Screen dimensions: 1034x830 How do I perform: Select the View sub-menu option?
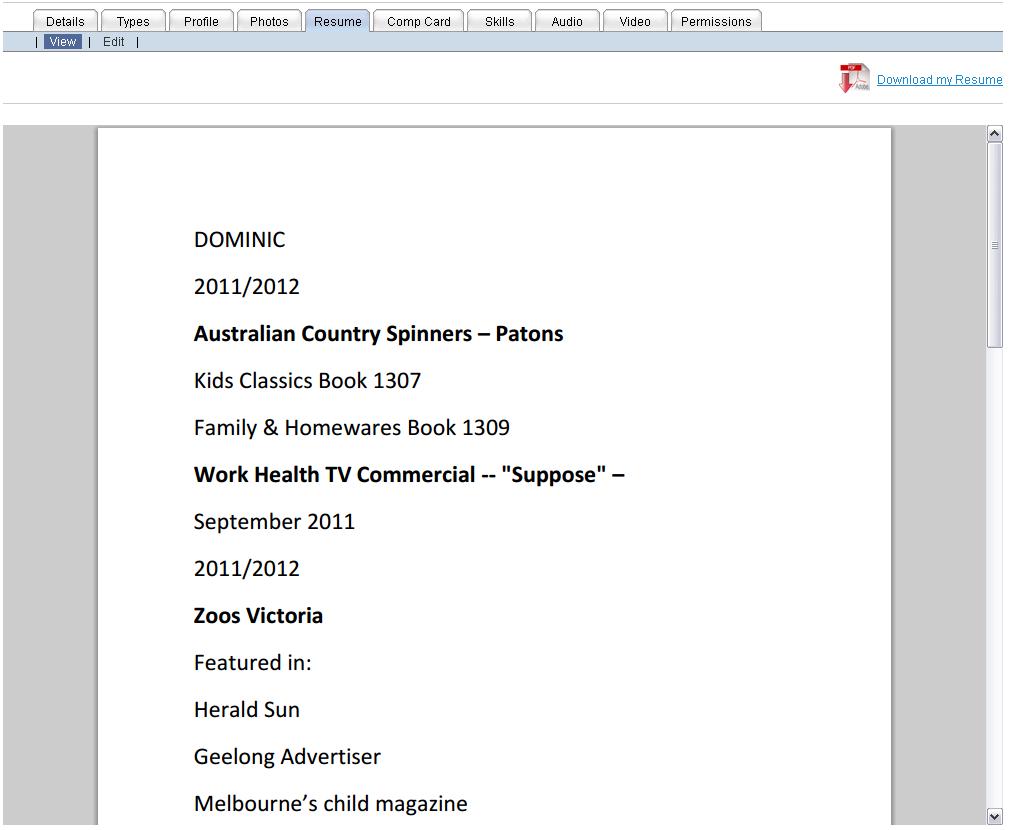click(63, 42)
